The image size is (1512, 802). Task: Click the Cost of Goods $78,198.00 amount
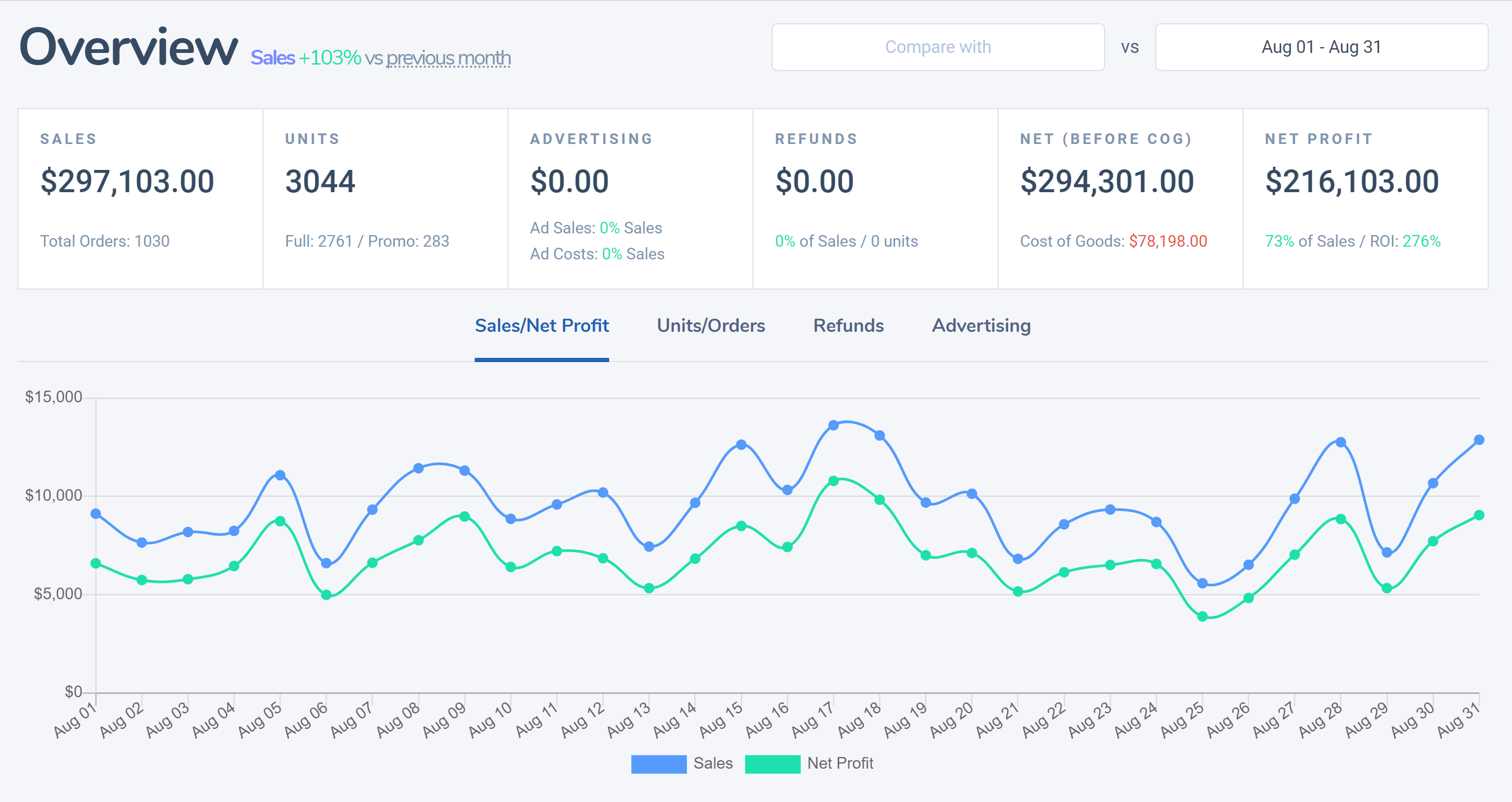[1167, 241]
